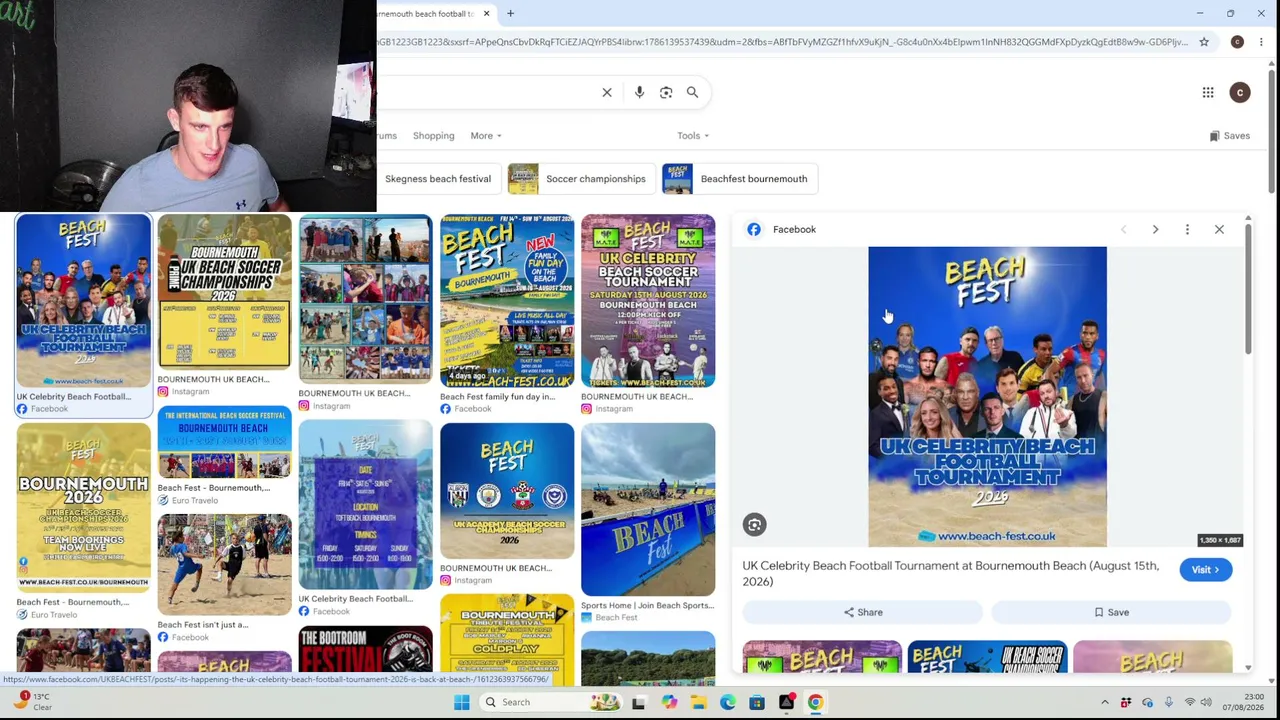Clear the Google search box text

click(x=607, y=92)
